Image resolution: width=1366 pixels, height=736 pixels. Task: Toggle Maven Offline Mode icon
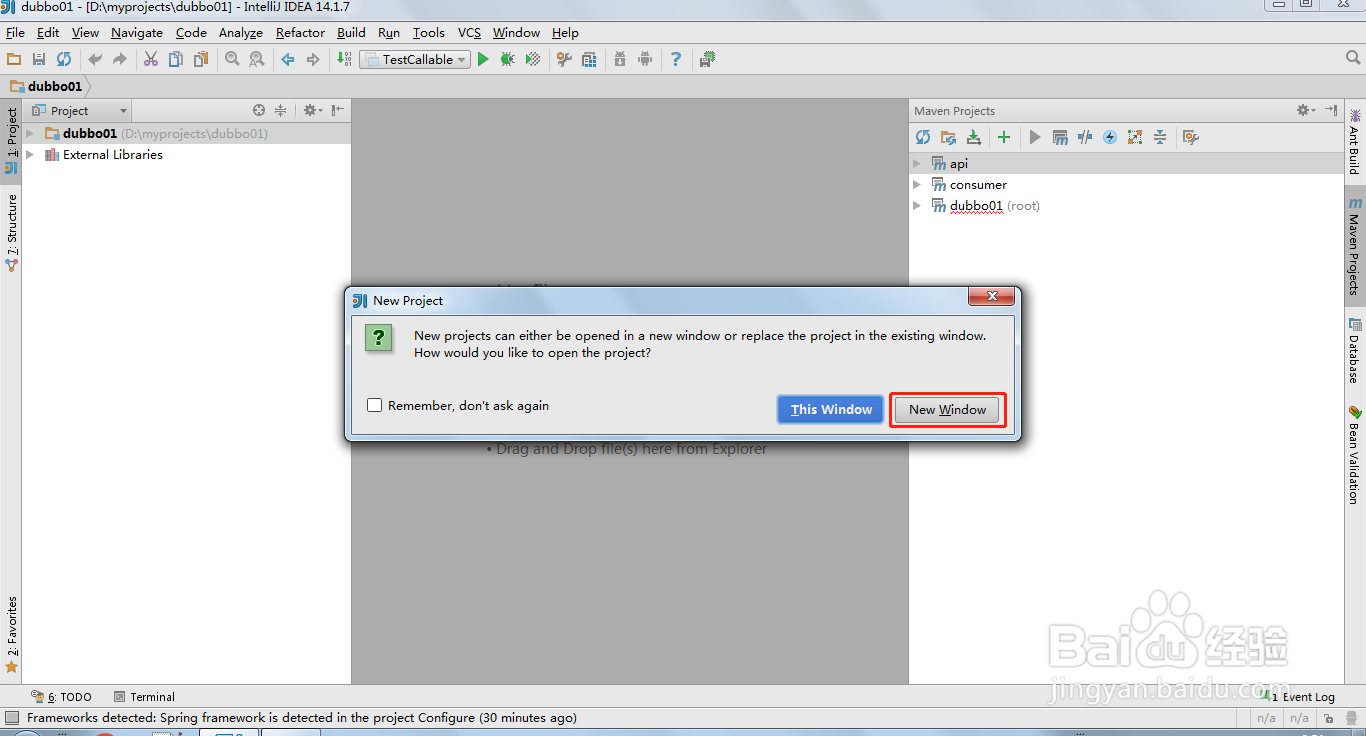point(1085,137)
